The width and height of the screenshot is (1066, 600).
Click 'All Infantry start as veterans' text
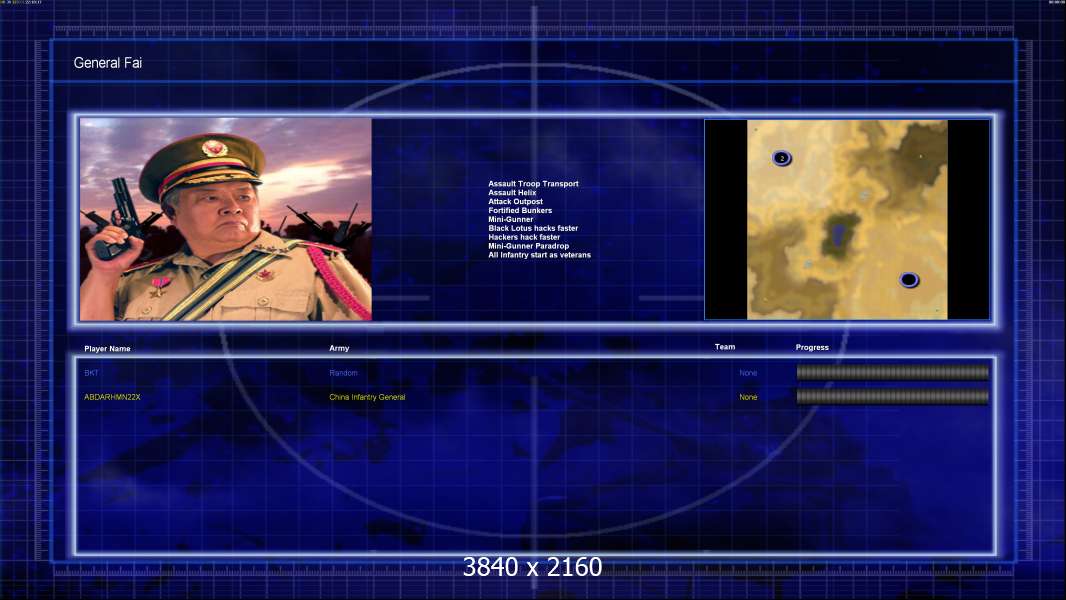[x=539, y=255]
